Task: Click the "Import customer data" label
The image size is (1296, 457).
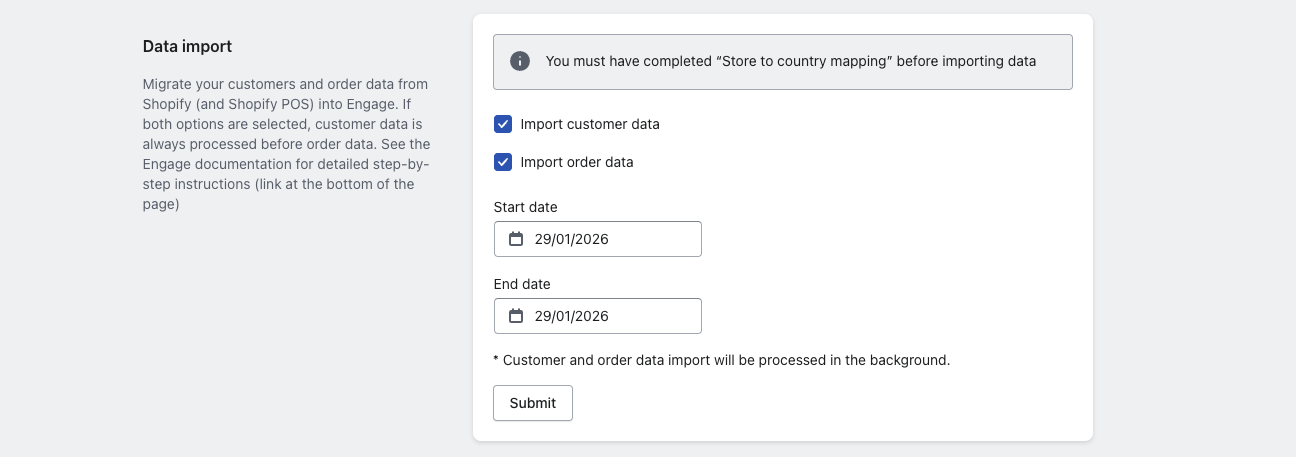Action: (x=590, y=124)
